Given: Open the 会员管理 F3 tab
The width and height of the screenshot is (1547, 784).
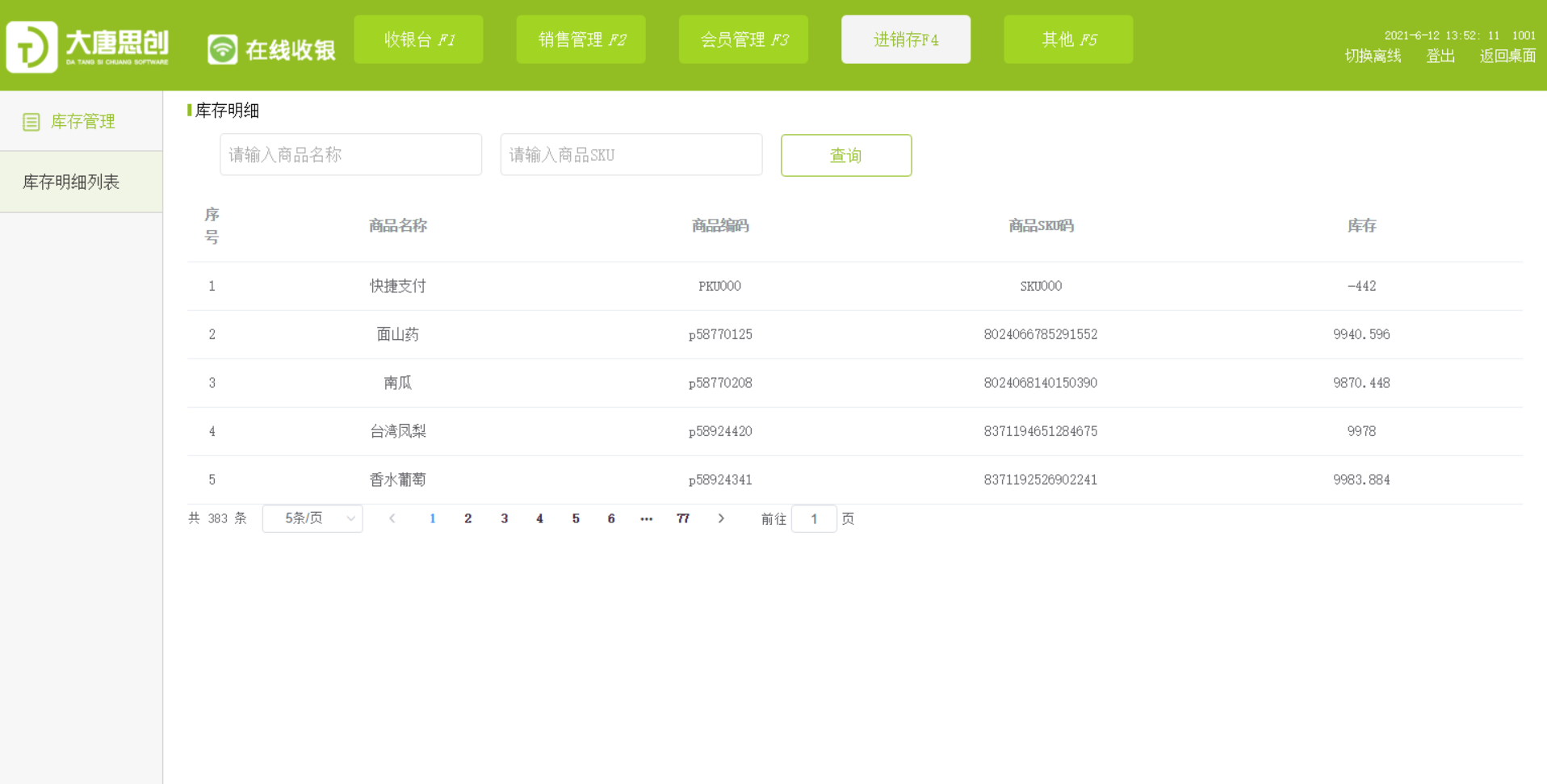Looking at the screenshot, I should click(743, 40).
